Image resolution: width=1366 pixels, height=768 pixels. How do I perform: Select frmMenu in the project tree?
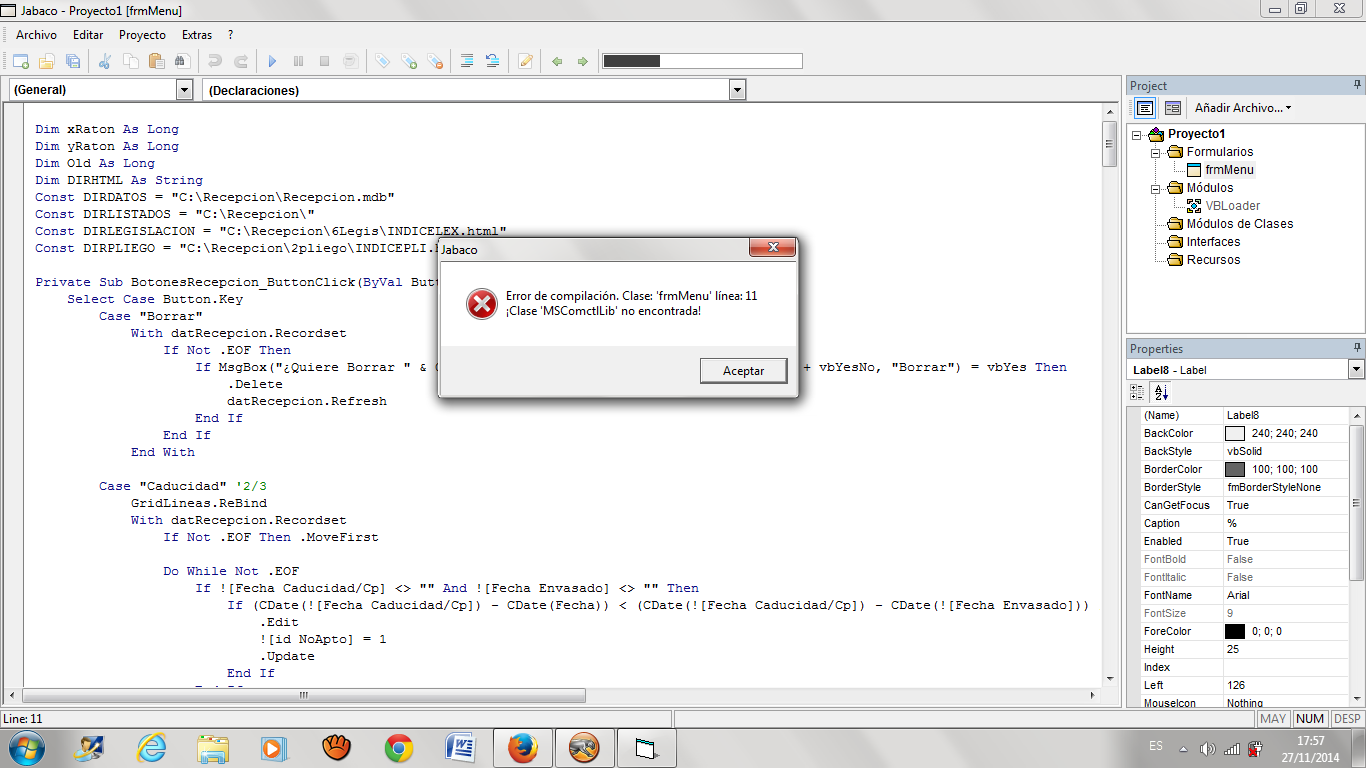[x=1229, y=170]
